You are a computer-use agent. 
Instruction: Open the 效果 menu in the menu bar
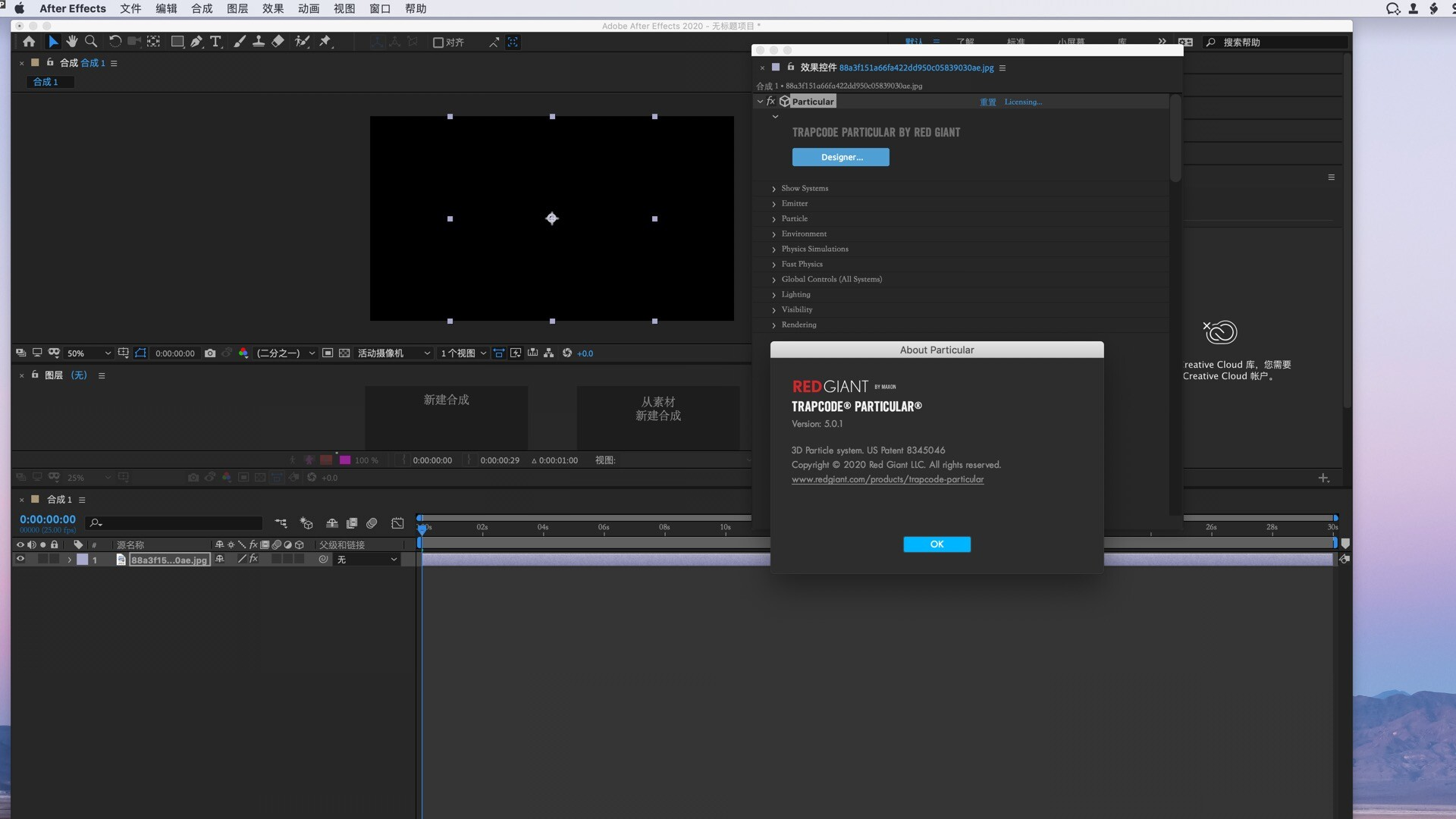point(271,8)
